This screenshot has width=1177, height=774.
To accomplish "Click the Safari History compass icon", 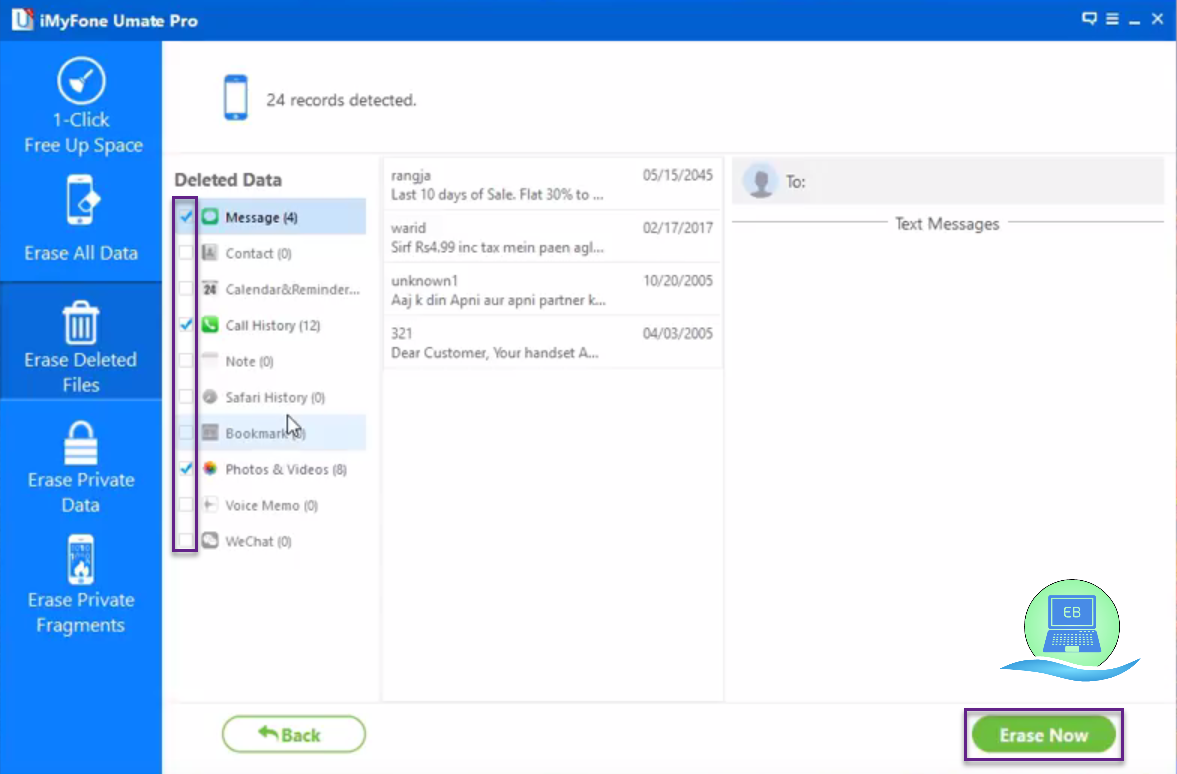I will [210, 397].
